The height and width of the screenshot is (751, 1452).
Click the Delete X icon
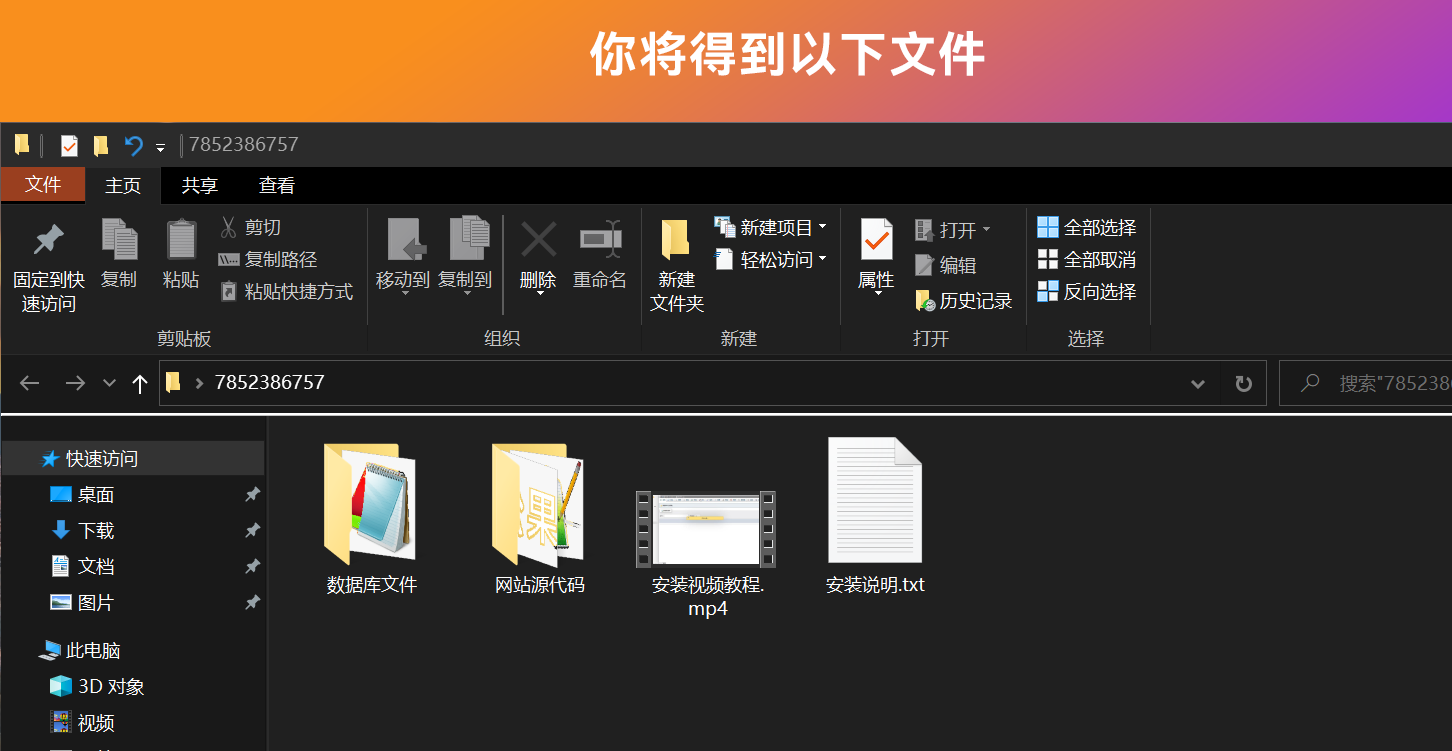point(538,241)
